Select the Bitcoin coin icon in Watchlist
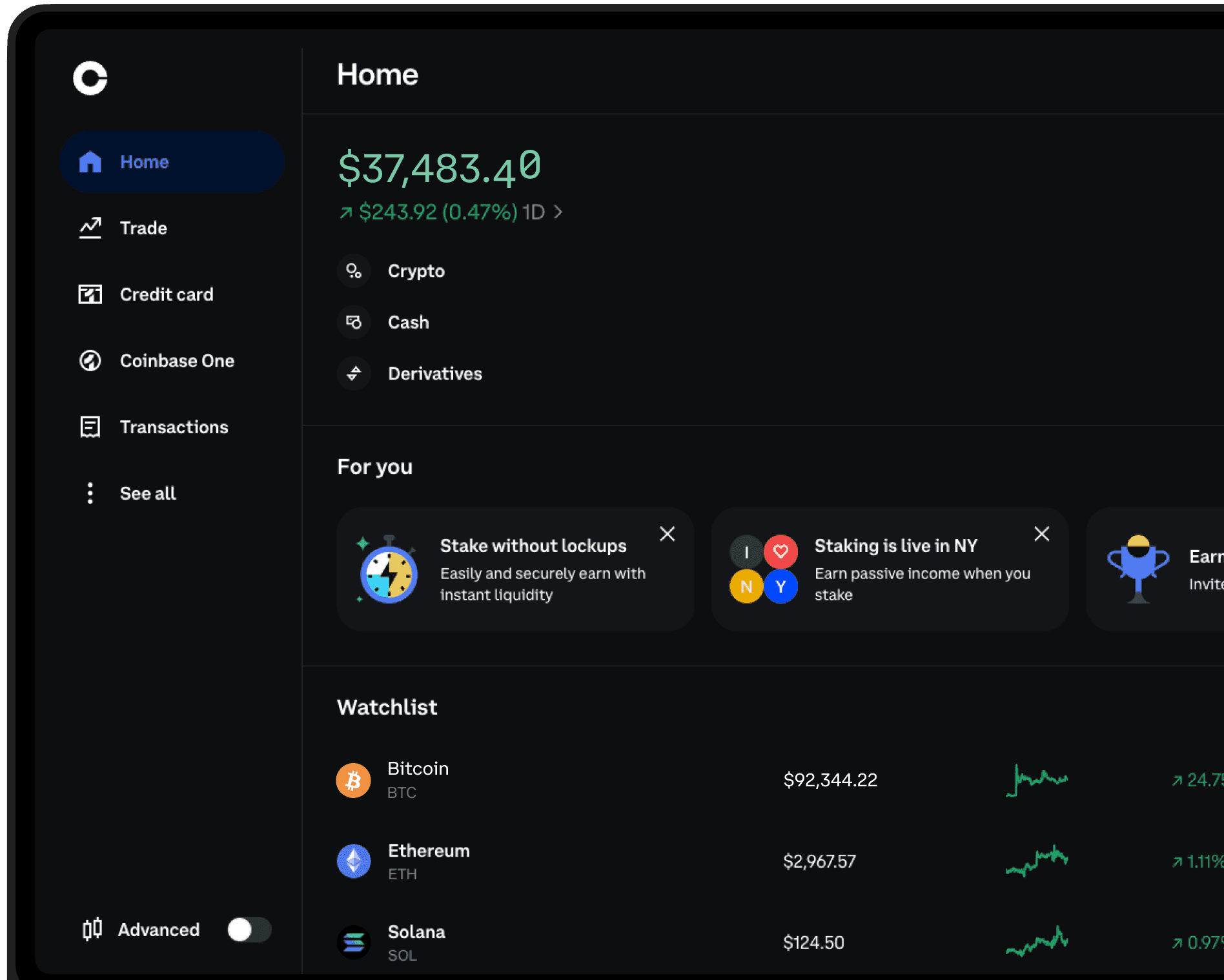Viewport: 1224px width, 980px height. (353, 780)
